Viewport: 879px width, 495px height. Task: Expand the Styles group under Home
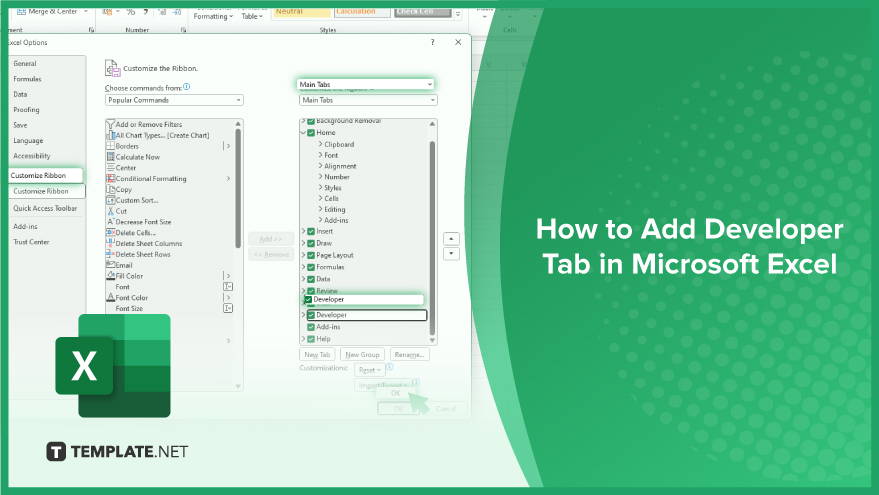point(321,187)
